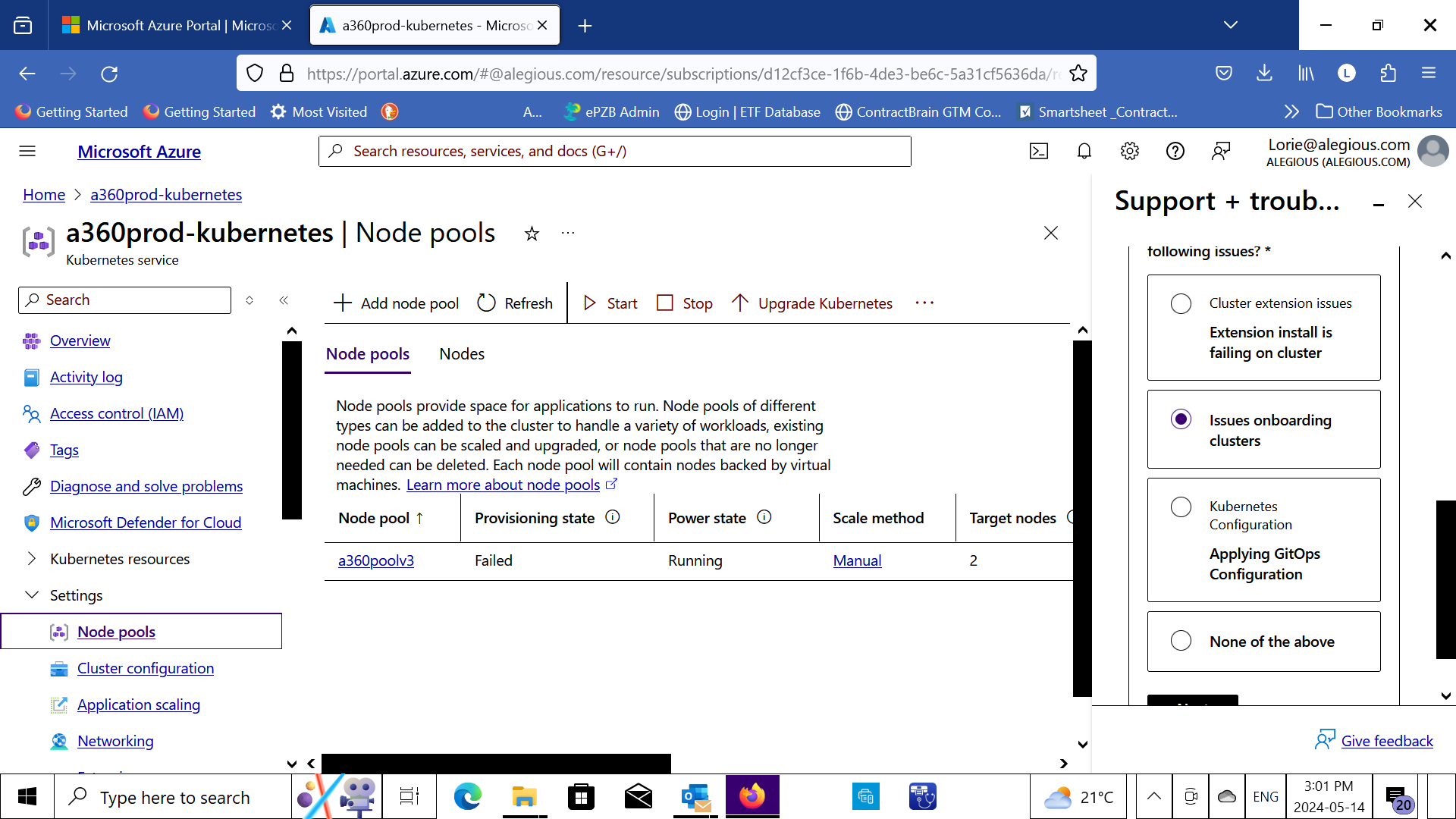
Task: Open Microsoft Edge from the taskbar
Action: pos(467,797)
